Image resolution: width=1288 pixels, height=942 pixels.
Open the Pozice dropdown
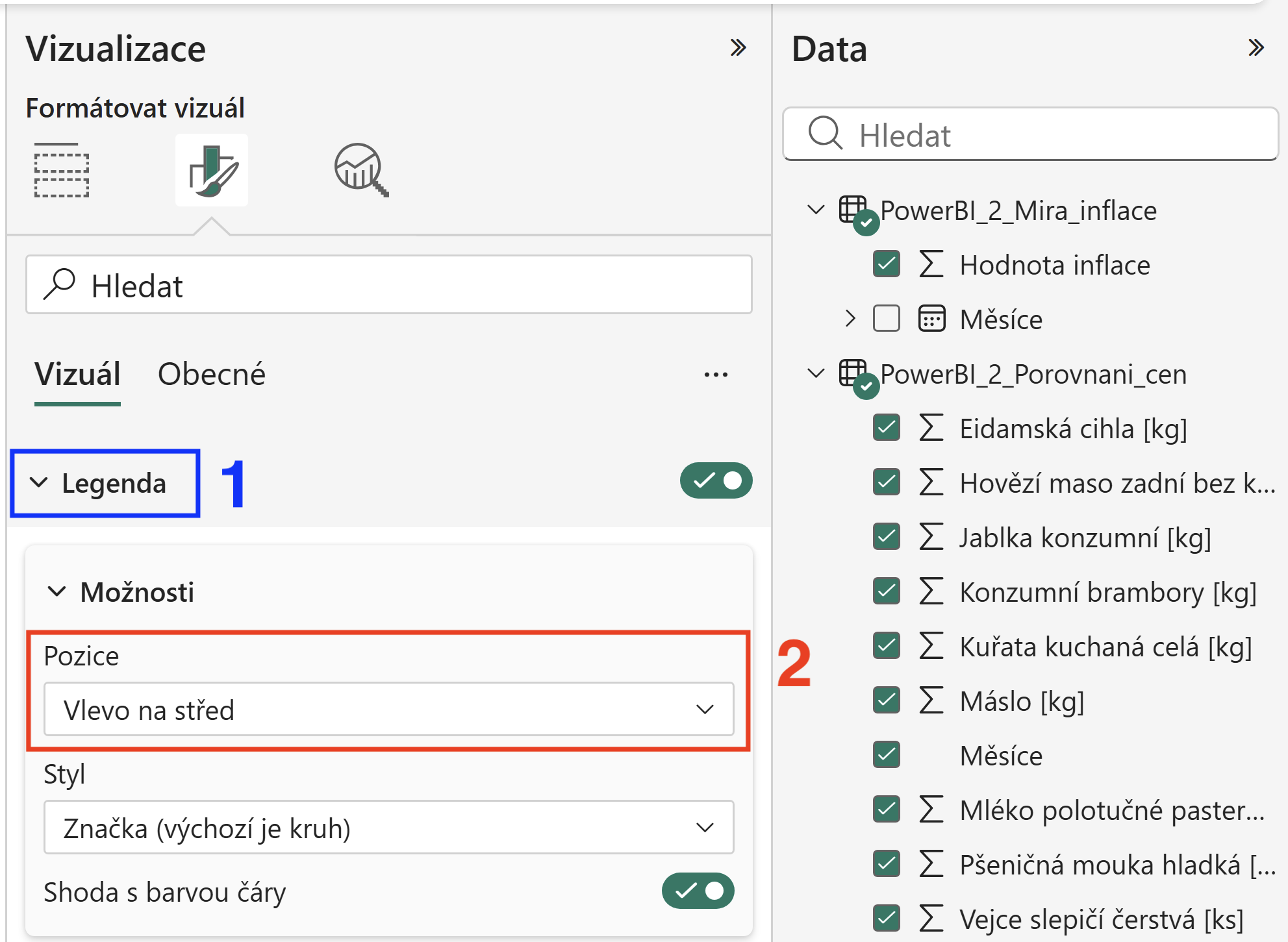(388, 709)
